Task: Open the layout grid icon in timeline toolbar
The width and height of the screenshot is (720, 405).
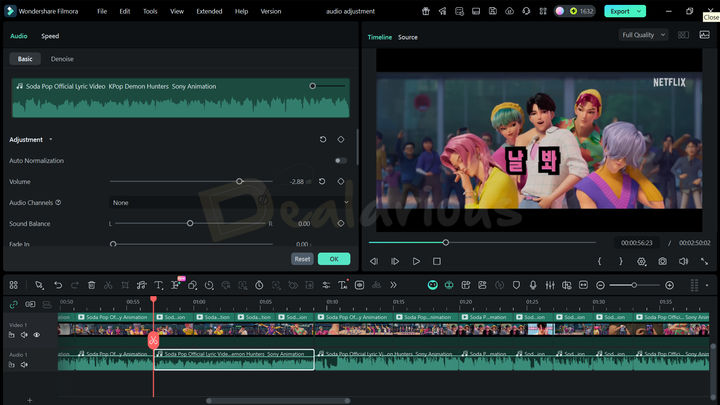Action: click(x=14, y=285)
